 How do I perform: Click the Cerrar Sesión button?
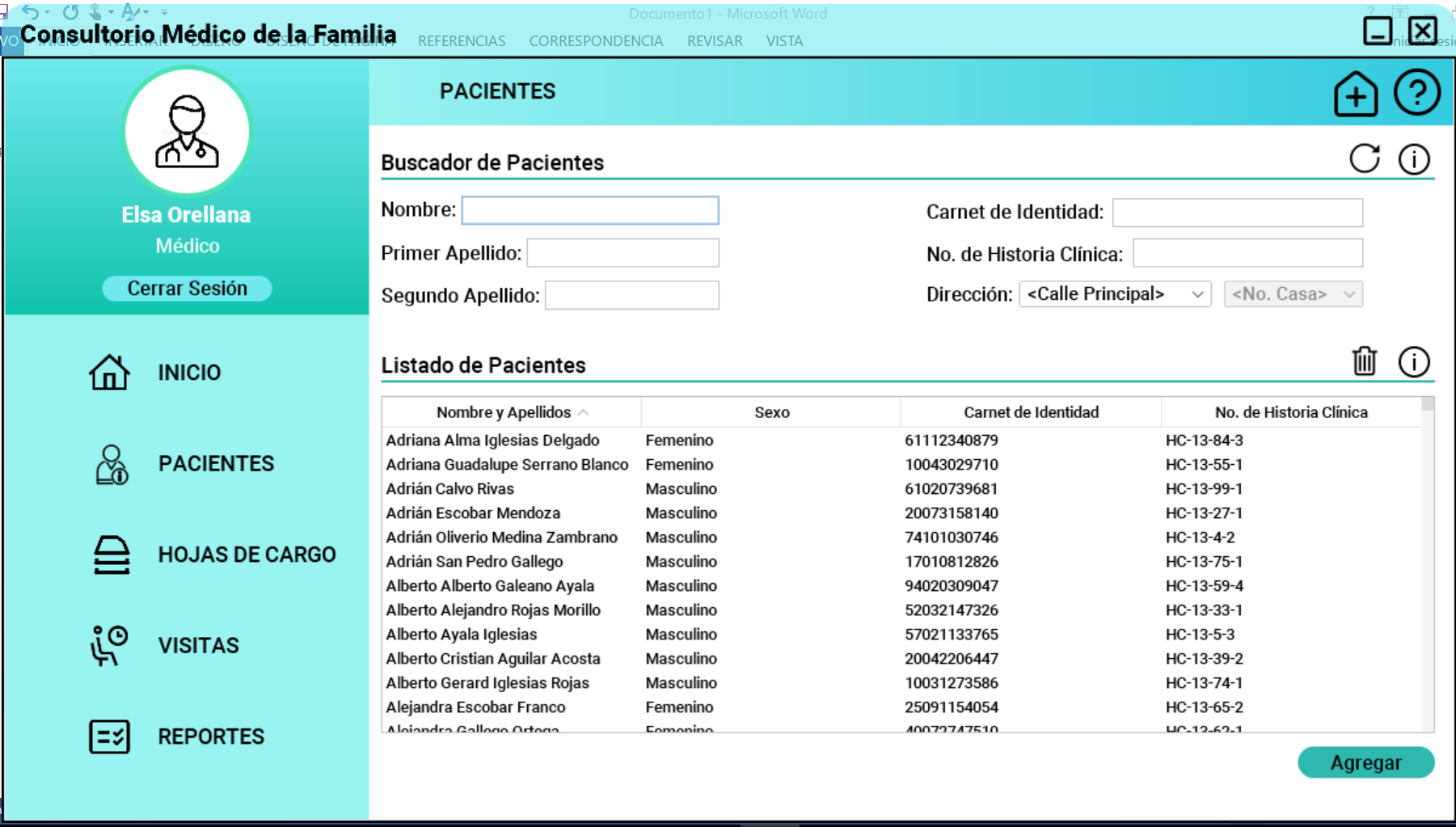(x=187, y=289)
